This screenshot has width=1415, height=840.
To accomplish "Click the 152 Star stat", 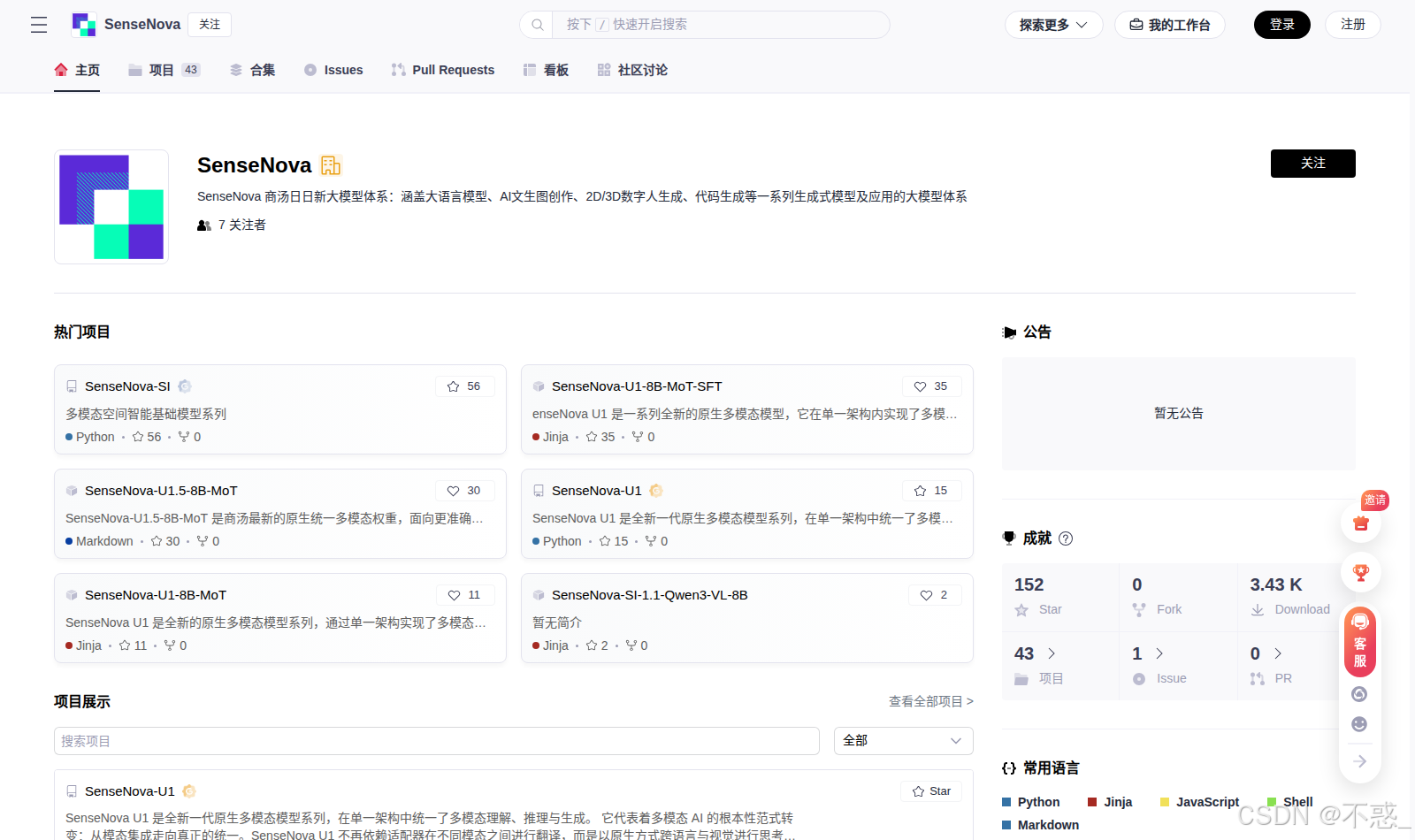I will pos(1060,596).
